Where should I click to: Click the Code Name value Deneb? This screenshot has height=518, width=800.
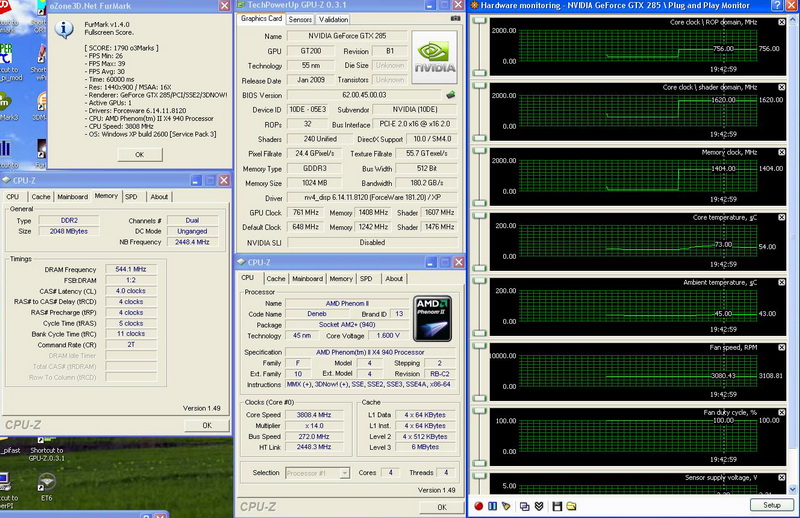tap(317, 314)
